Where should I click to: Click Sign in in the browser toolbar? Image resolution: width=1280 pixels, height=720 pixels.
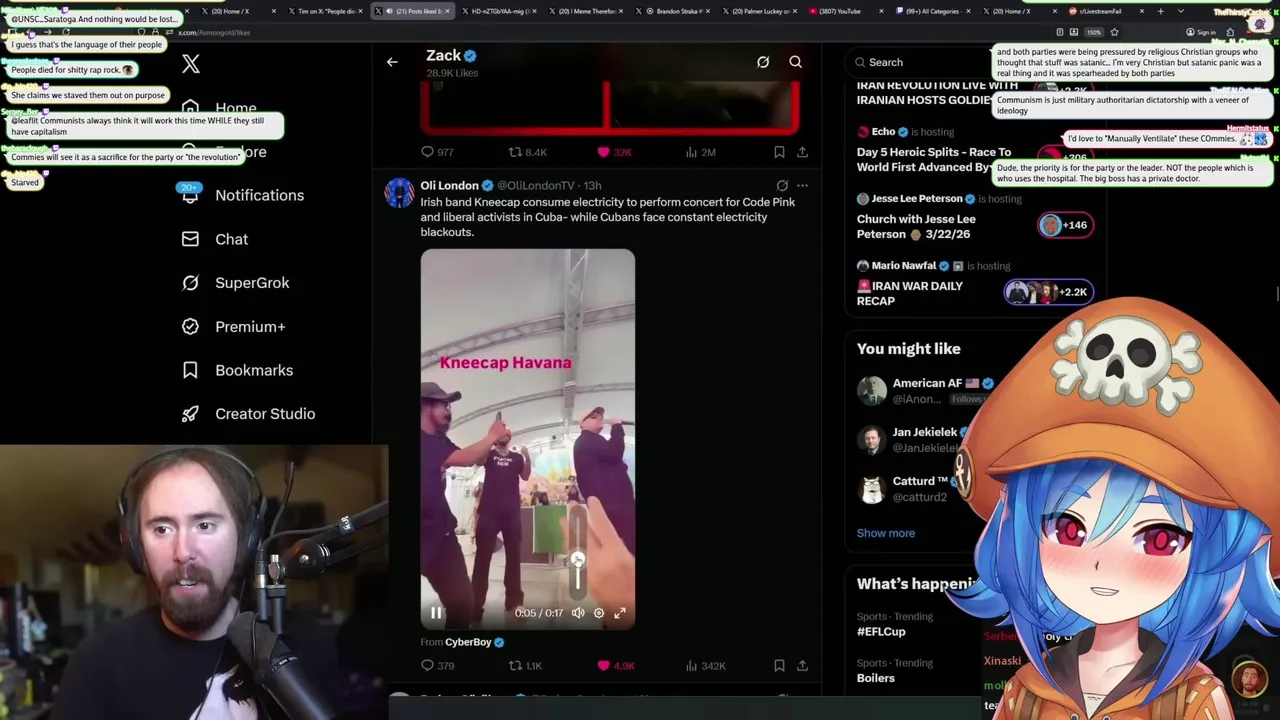1202,32
